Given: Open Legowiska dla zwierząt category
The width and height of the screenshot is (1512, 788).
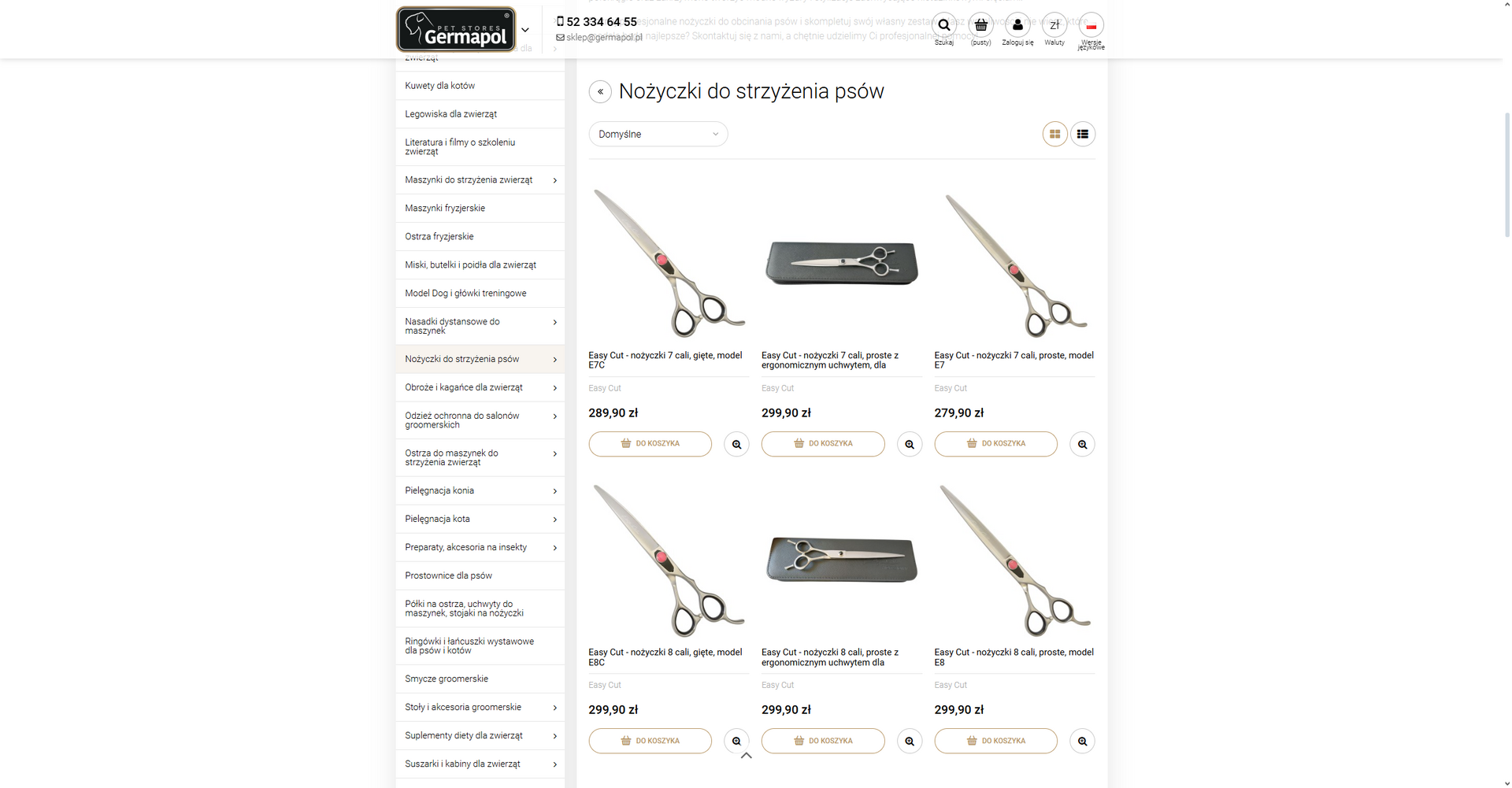Looking at the screenshot, I should tap(480, 114).
